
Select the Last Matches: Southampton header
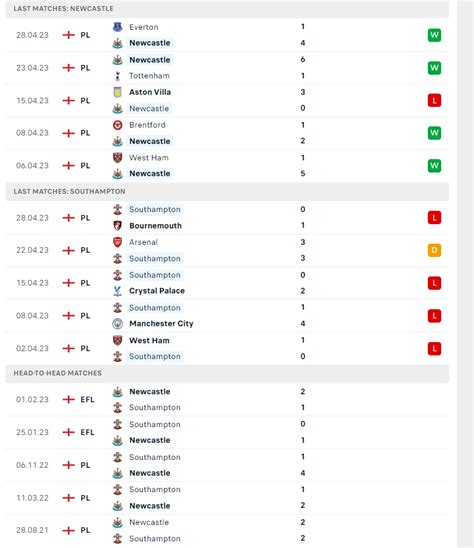tap(227, 192)
